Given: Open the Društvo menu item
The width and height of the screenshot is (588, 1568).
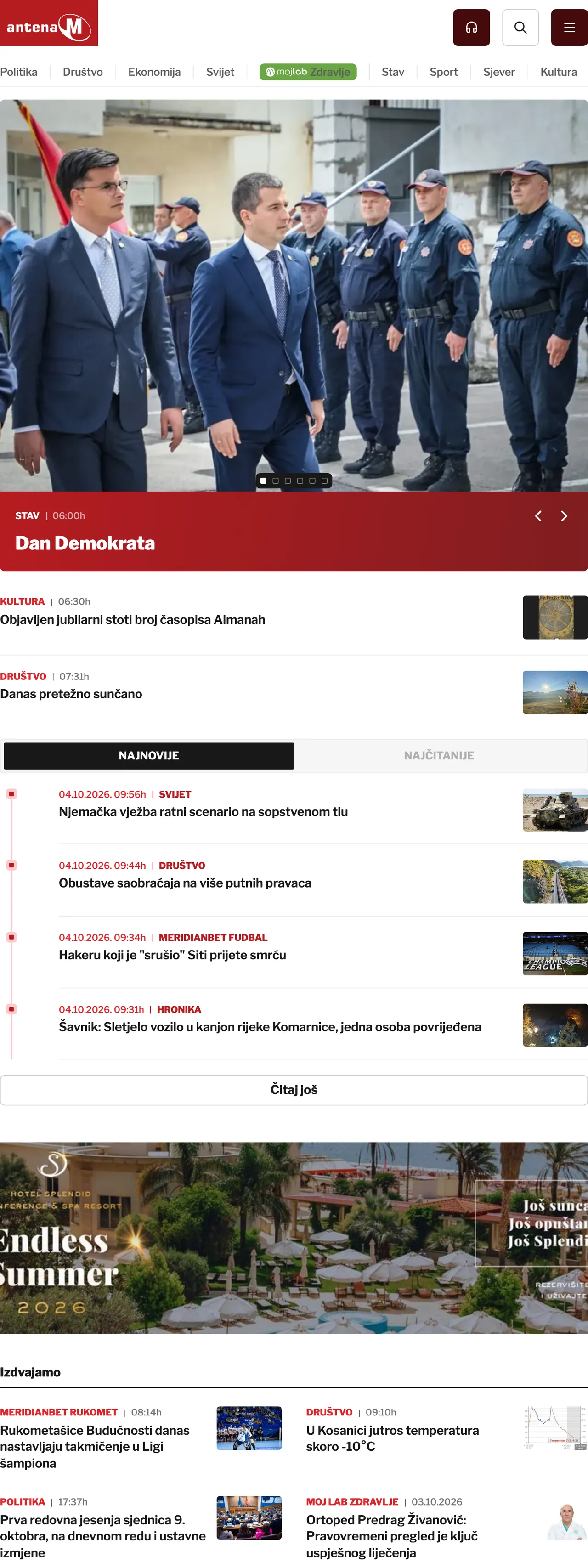Looking at the screenshot, I should [83, 72].
